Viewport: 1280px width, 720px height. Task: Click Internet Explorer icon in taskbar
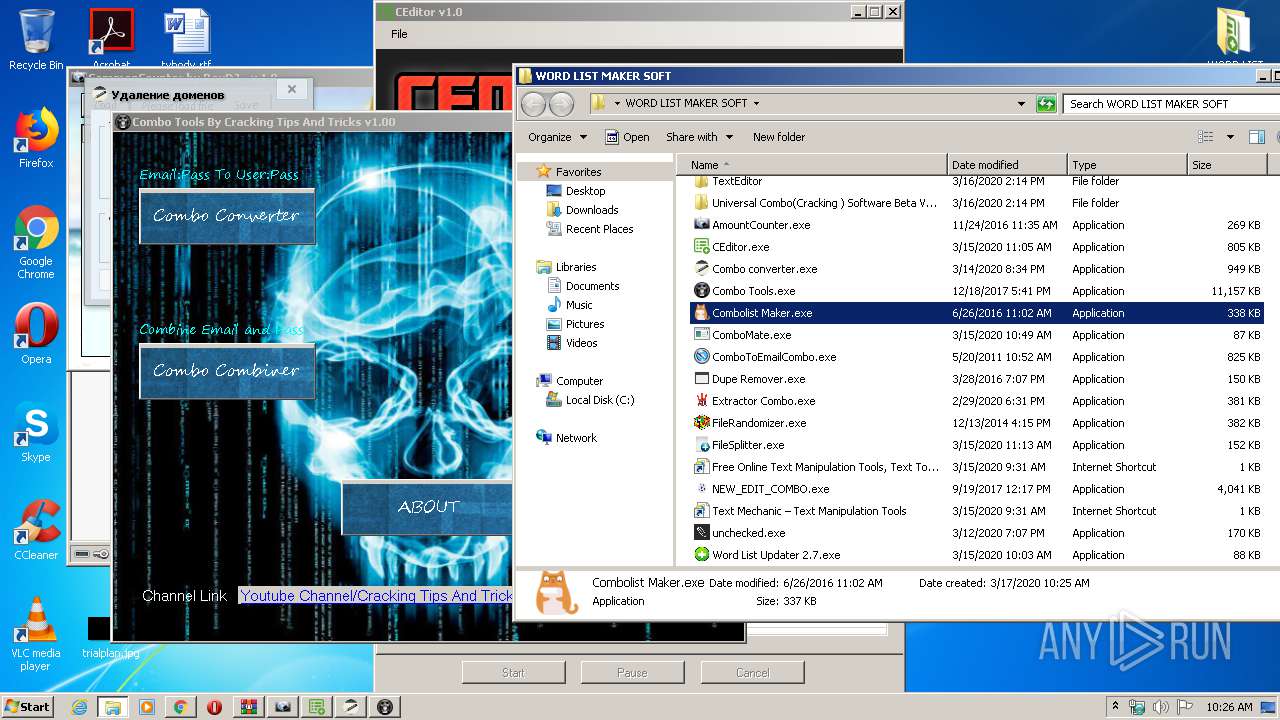tap(79, 707)
